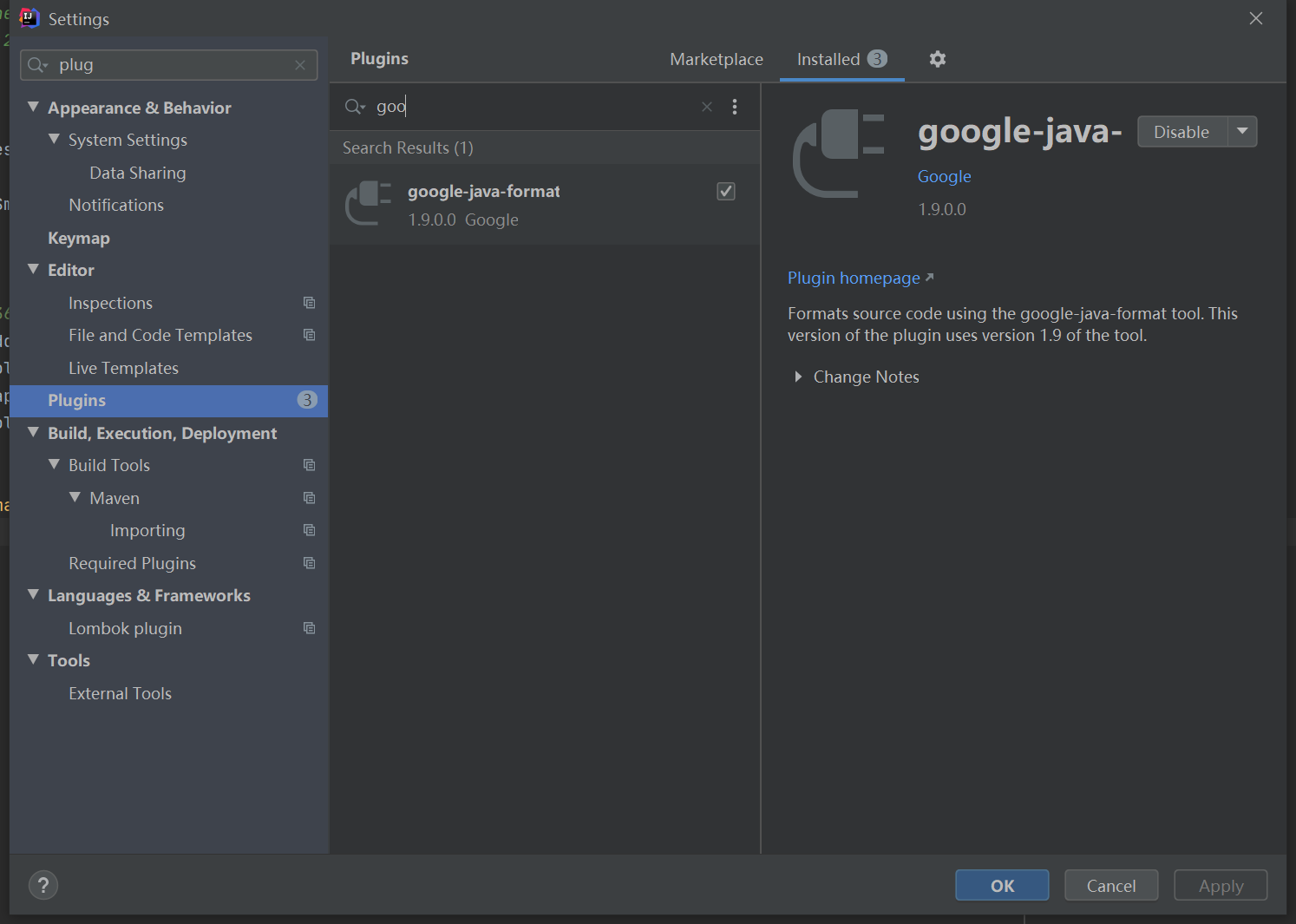Switch to the Marketplace tab
The height and width of the screenshot is (924, 1296).
(x=716, y=59)
